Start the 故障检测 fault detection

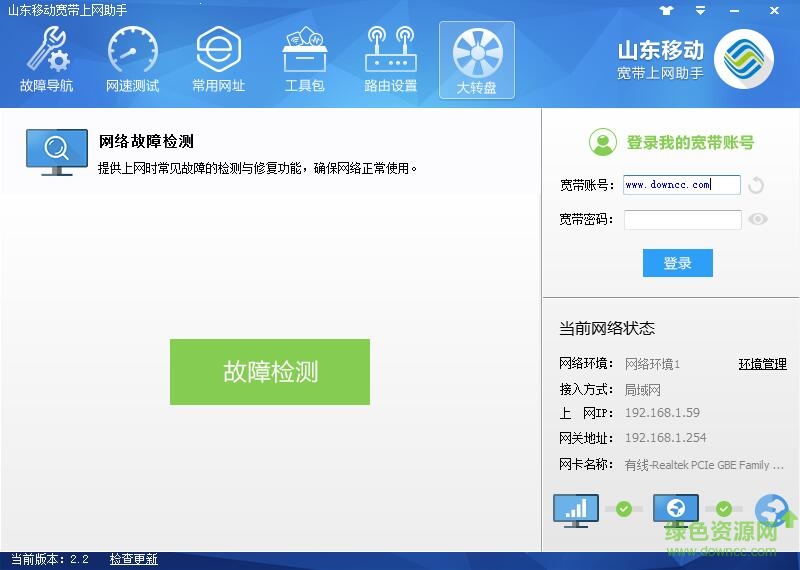(x=270, y=372)
